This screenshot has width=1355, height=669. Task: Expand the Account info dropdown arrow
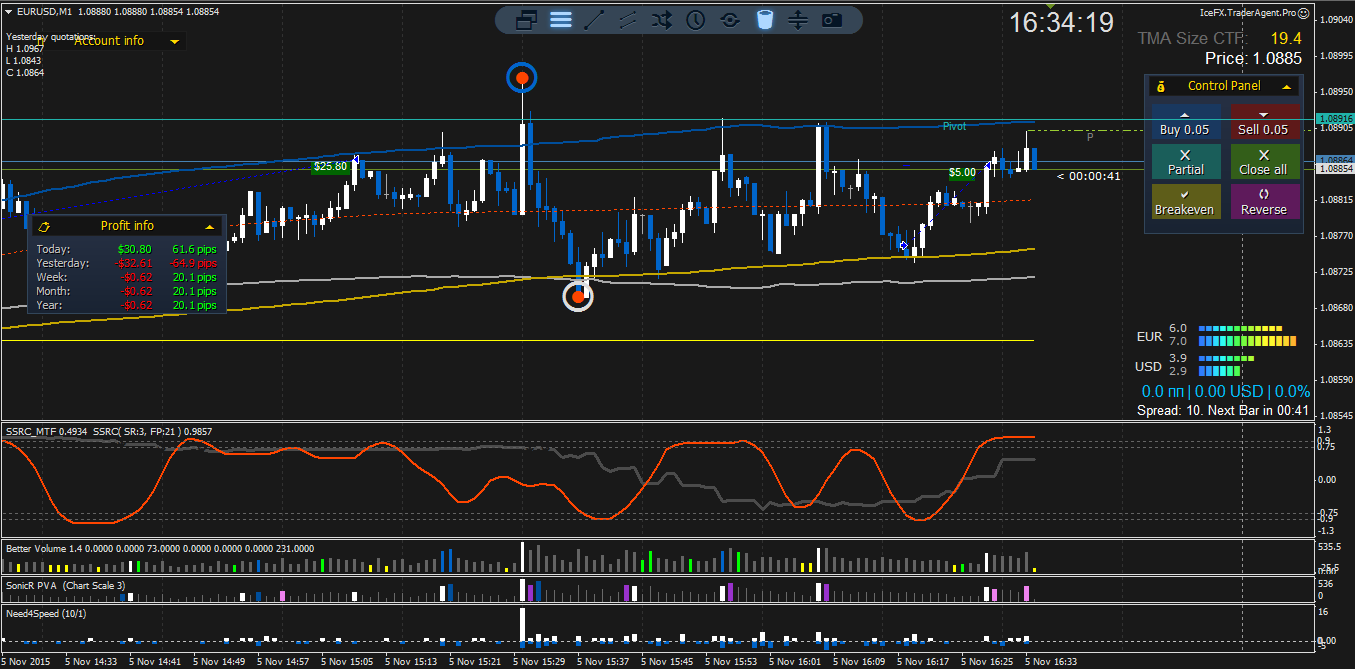pyautogui.click(x=175, y=41)
